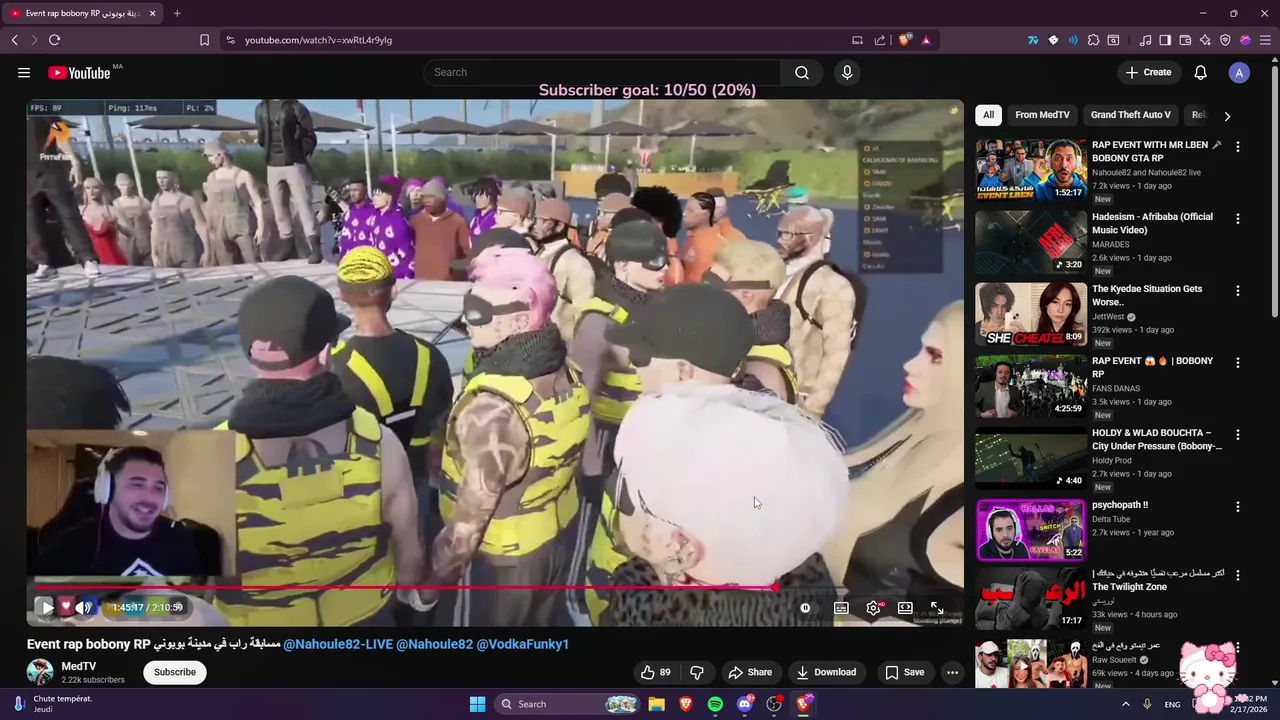
Task: Open @Nahoule82-LIVE mention link
Action: pyautogui.click(x=338, y=644)
